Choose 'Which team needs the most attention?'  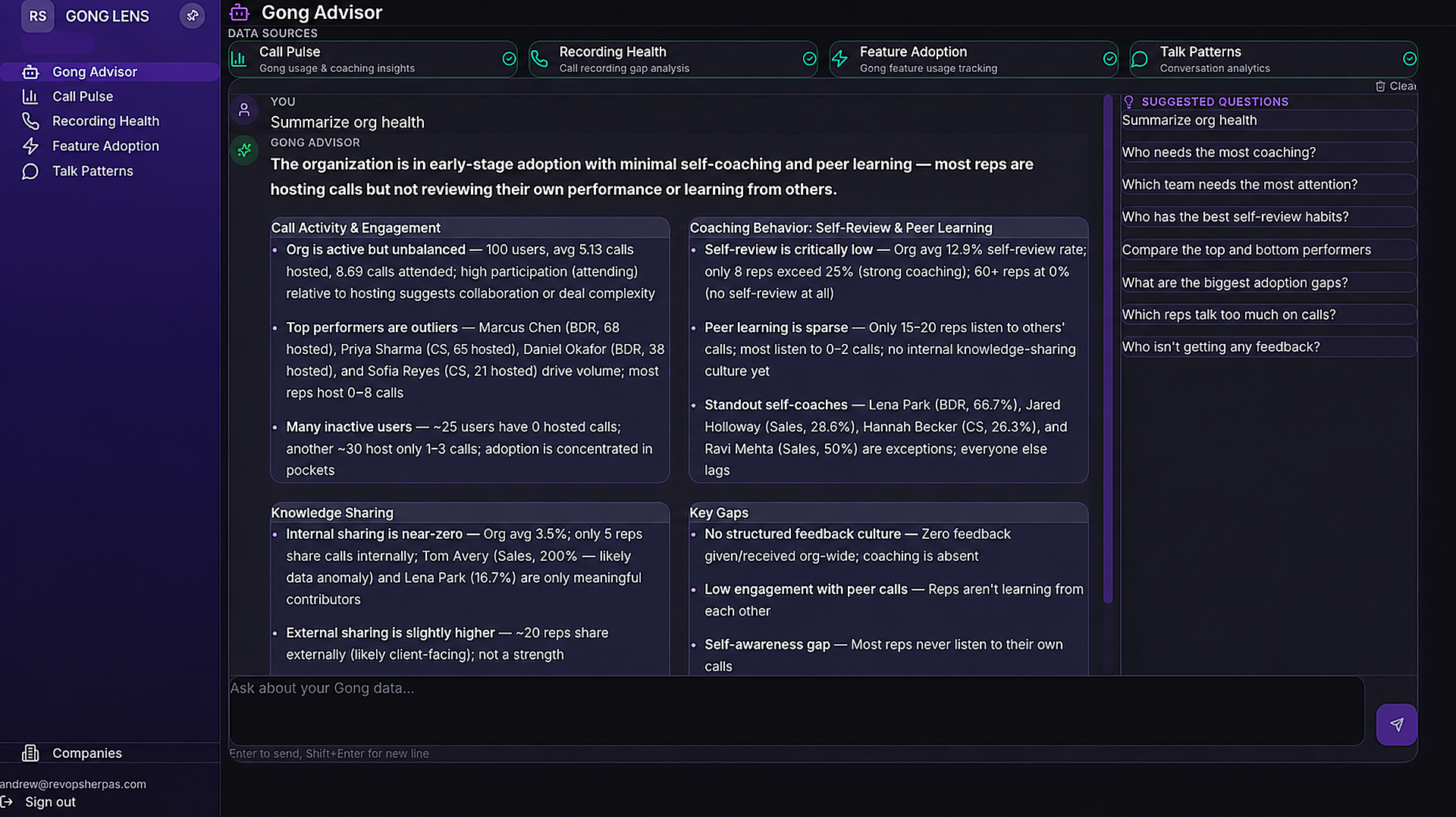coord(1269,184)
